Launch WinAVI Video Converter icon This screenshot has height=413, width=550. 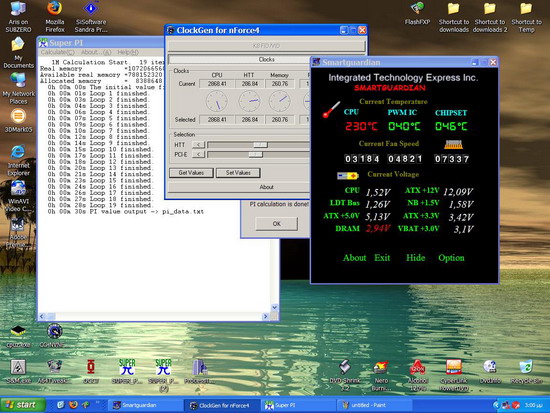pyautogui.click(x=18, y=196)
